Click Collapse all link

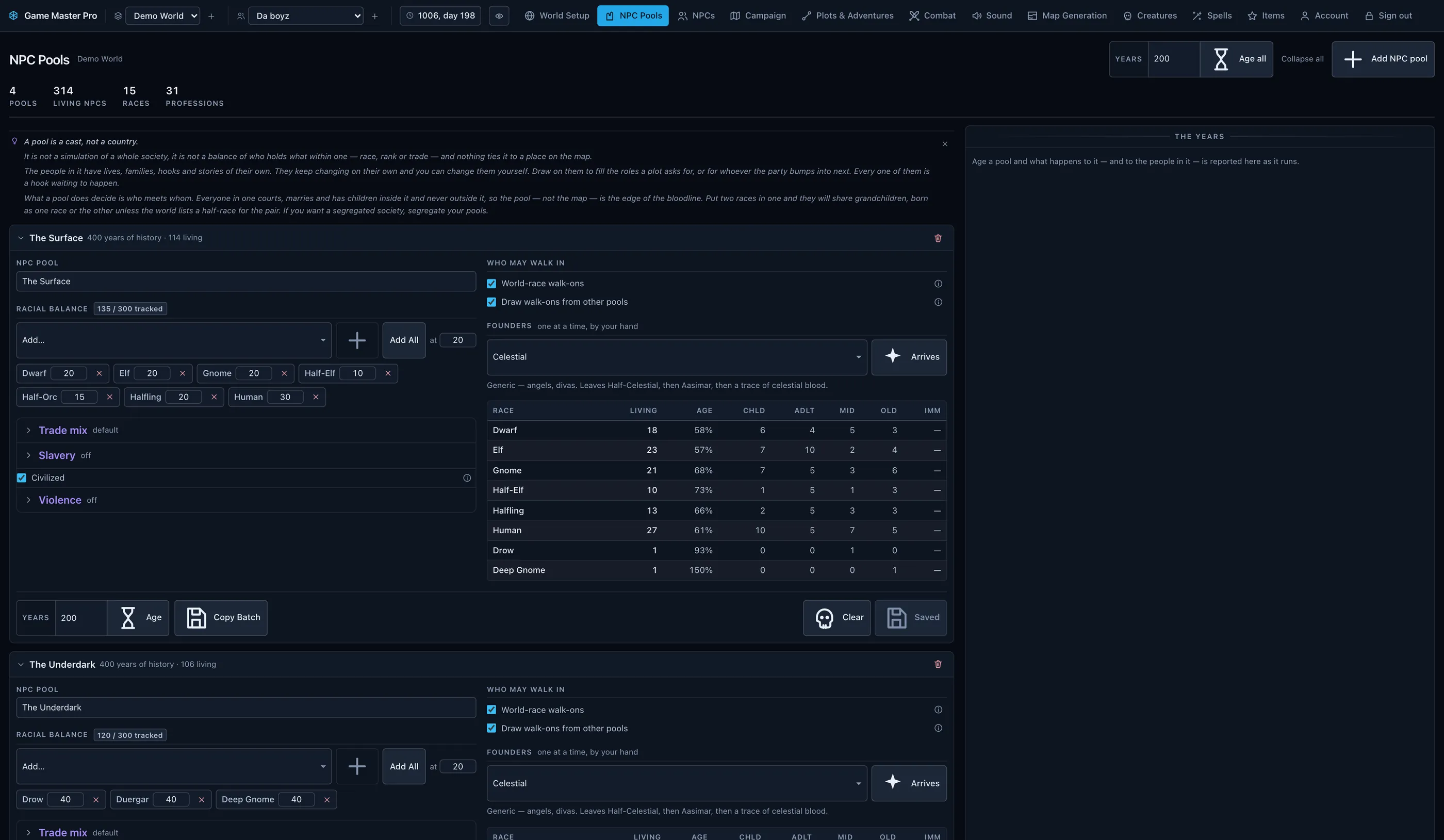pos(1302,59)
